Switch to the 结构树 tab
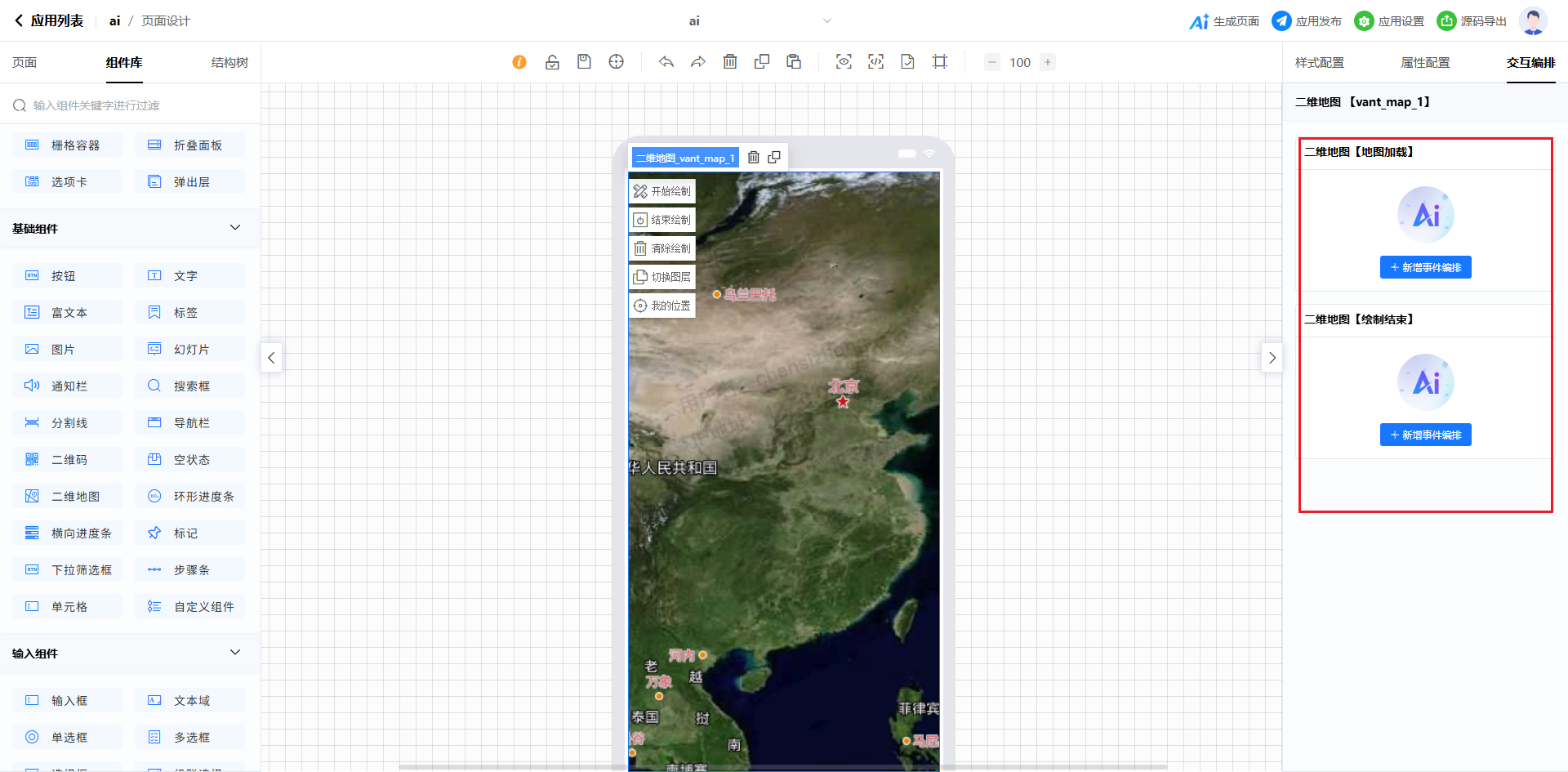The width and height of the screenshot is (1568, 772). (x=229, y=63)
